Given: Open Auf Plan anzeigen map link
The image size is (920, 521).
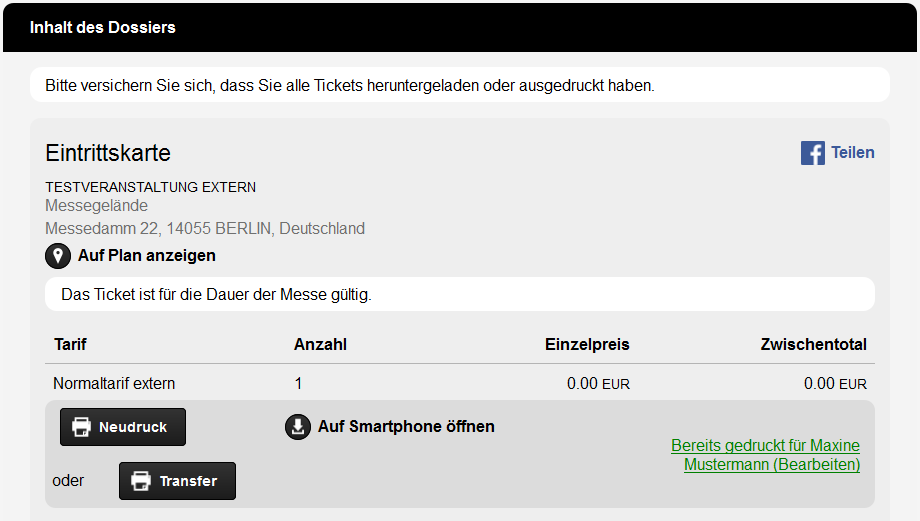Looking at the screenshot, I should point(147,256).
